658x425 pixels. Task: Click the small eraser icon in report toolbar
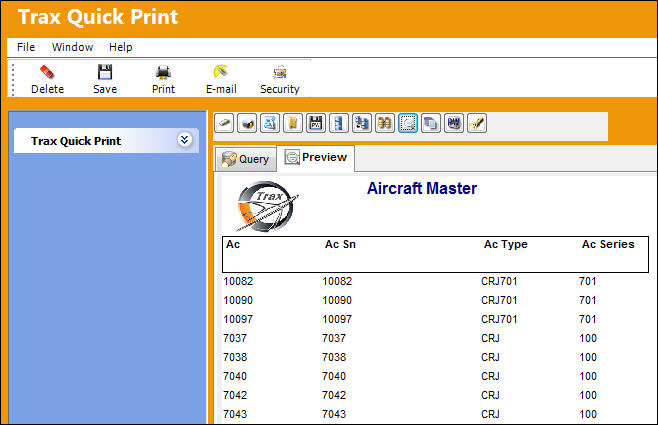pyautogui.click(x=225, y=123)
